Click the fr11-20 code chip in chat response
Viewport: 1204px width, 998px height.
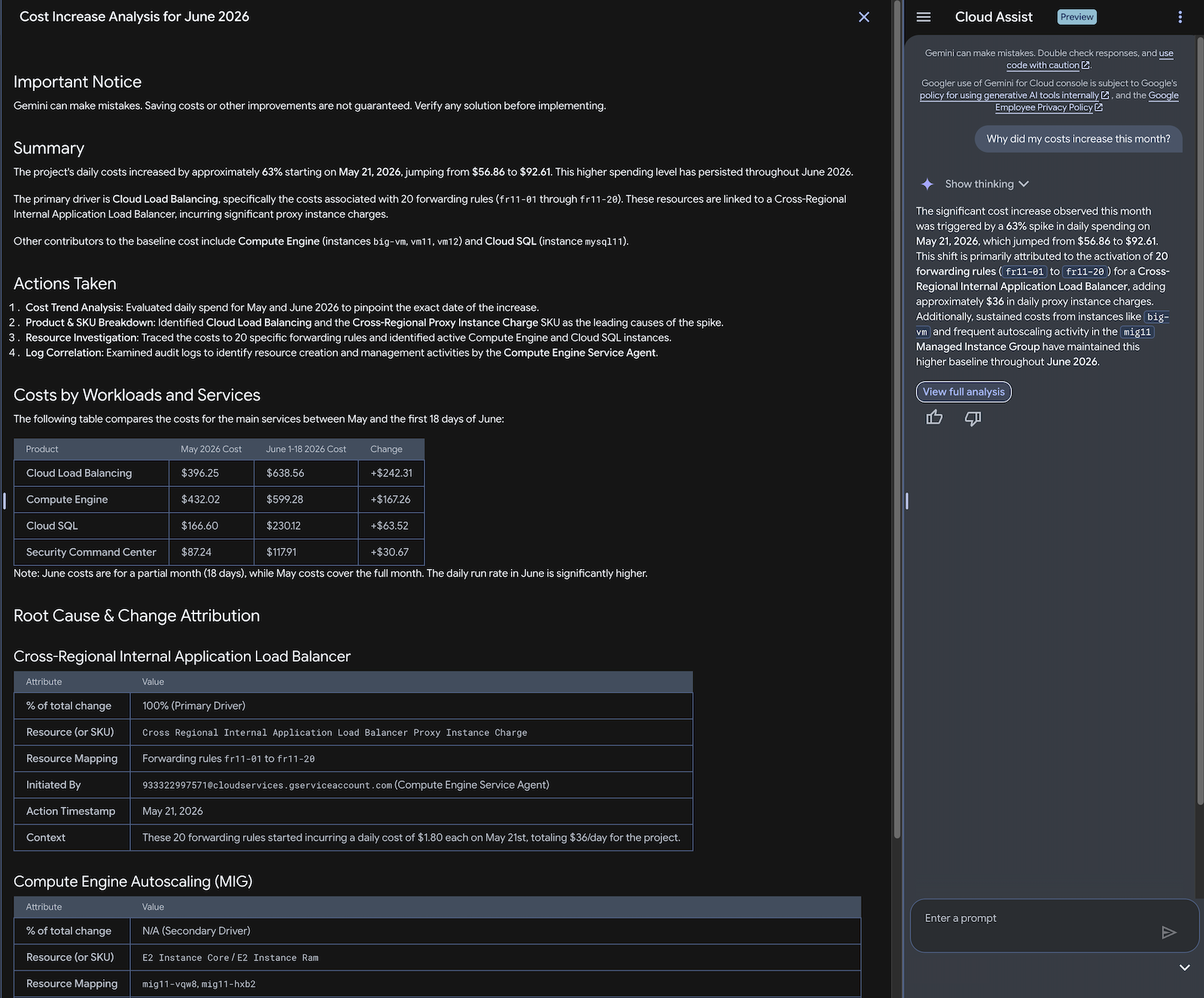[1084, 272]
